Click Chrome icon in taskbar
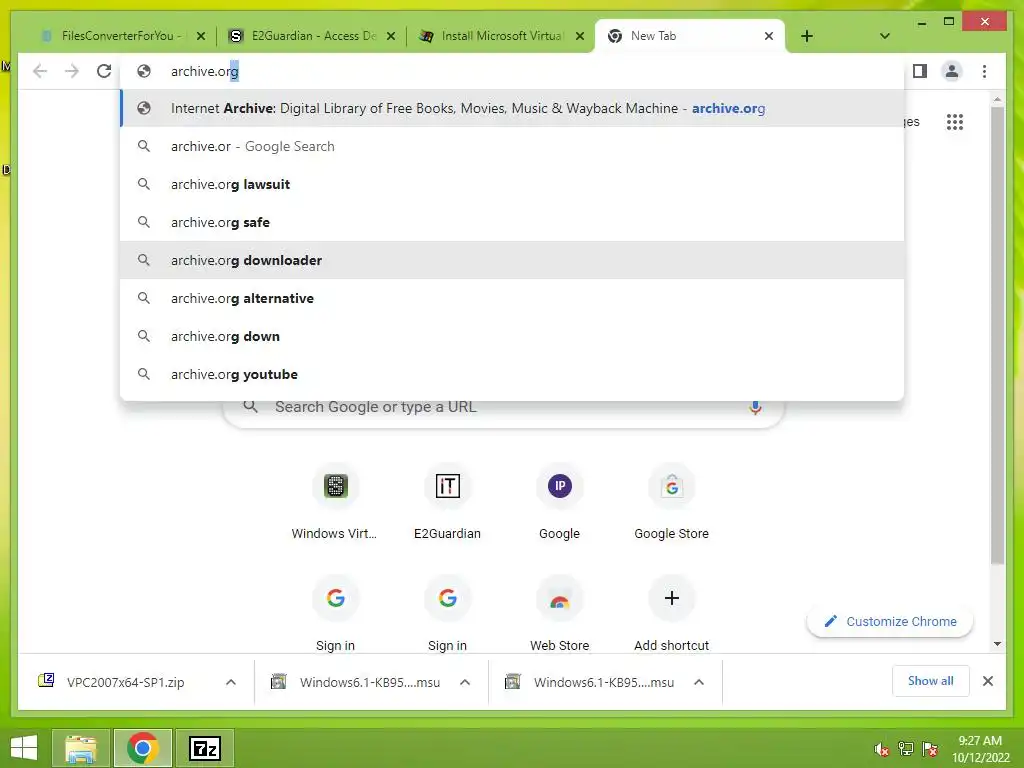Viewport: 1024px width, 768px height. [x=143, y=748]
